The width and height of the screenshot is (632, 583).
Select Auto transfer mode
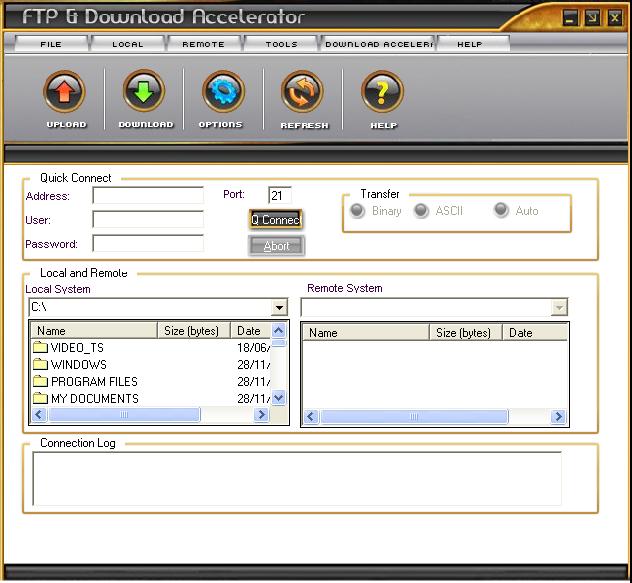click(x=501, y=210)
